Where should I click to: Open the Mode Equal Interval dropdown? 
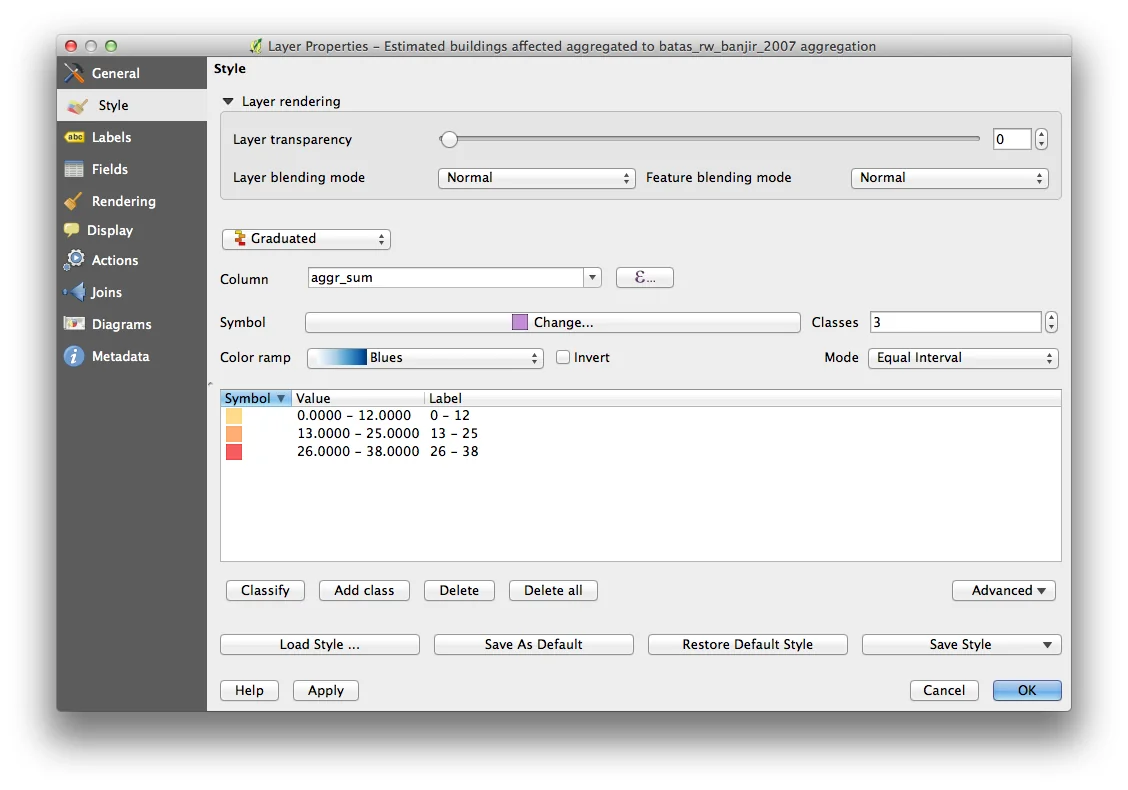tap(963, 357)
